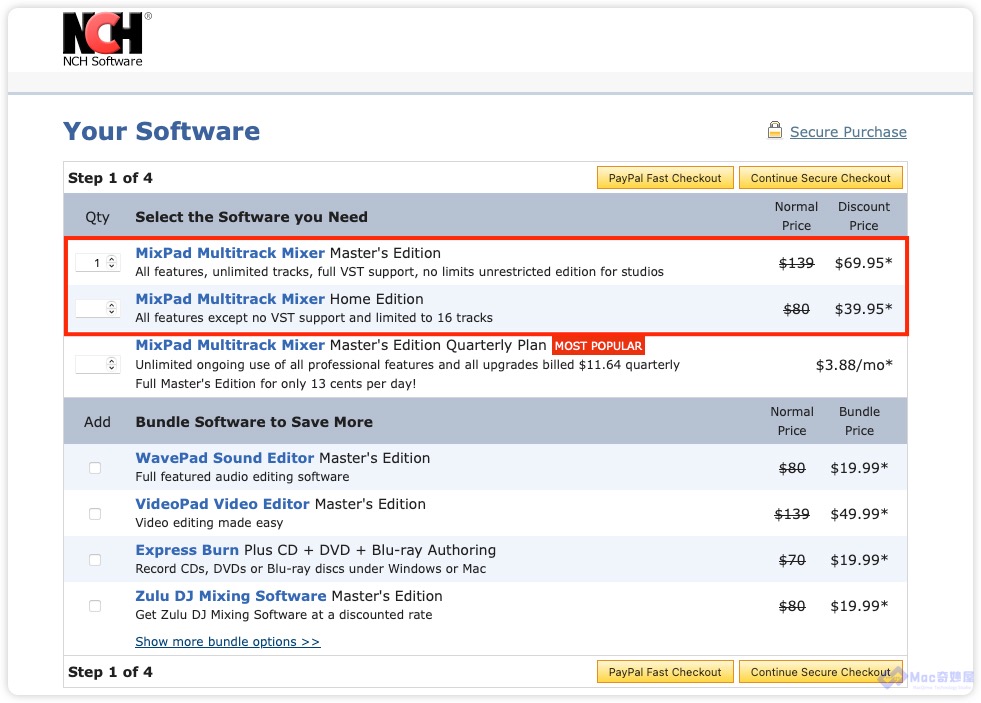Click "Get Zulu DJ Mixing Software at a discounted rate"
The image size is (981, 703).
(x=283, y=615)
